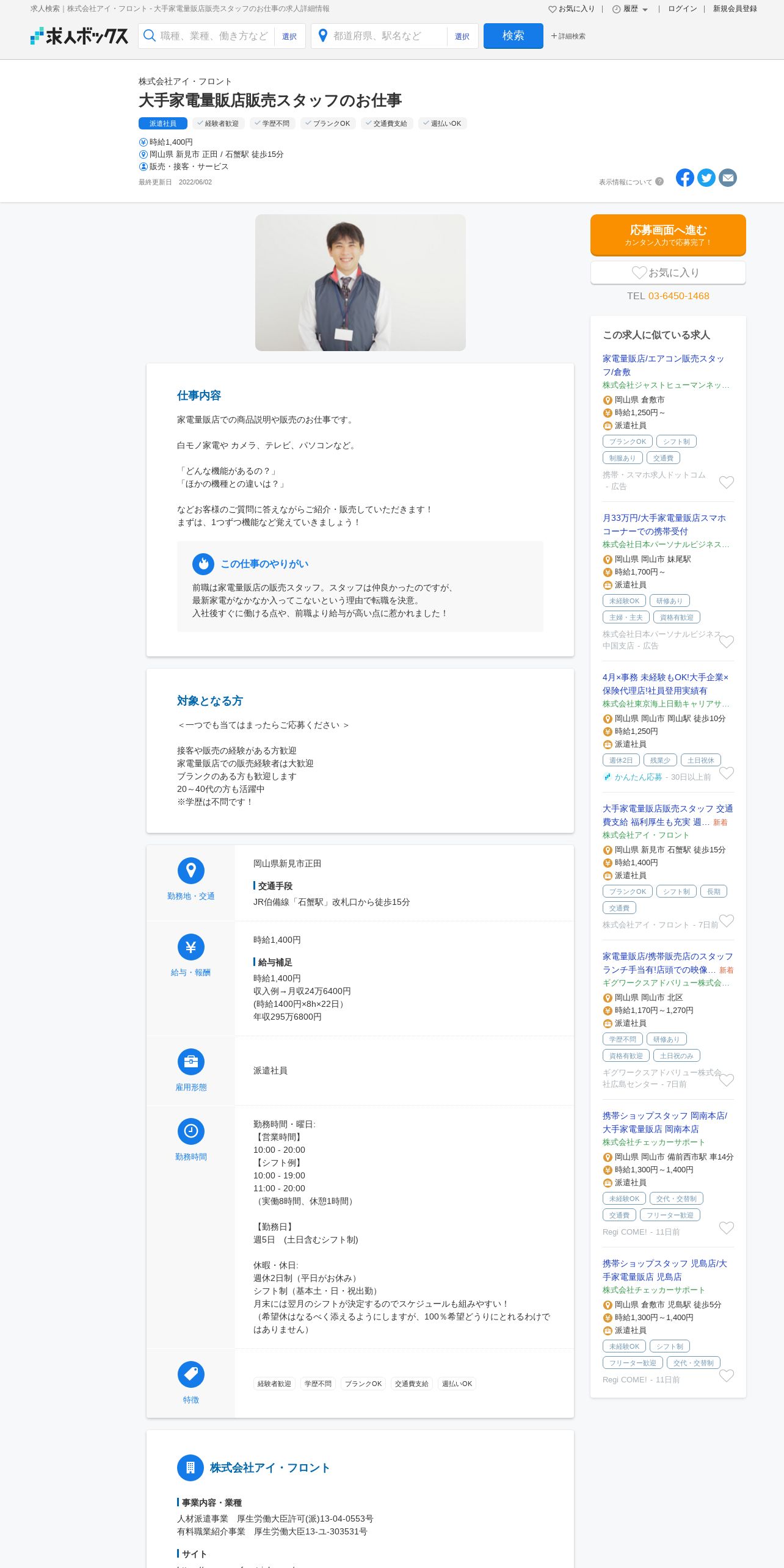The image size is (784, 1568).
Task: Open 選択 for job type field
Action: 289,37
